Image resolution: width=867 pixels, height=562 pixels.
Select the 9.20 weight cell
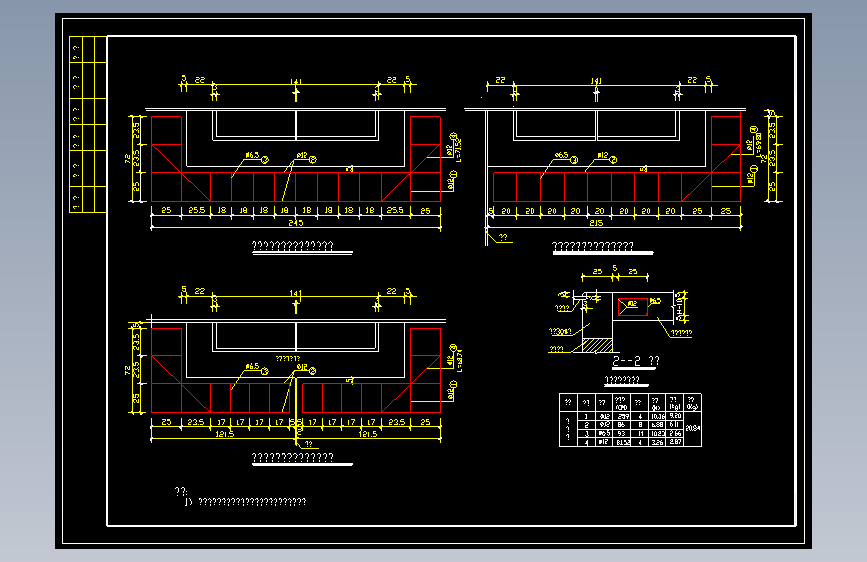pyautogui.click(x=675, y=416)
